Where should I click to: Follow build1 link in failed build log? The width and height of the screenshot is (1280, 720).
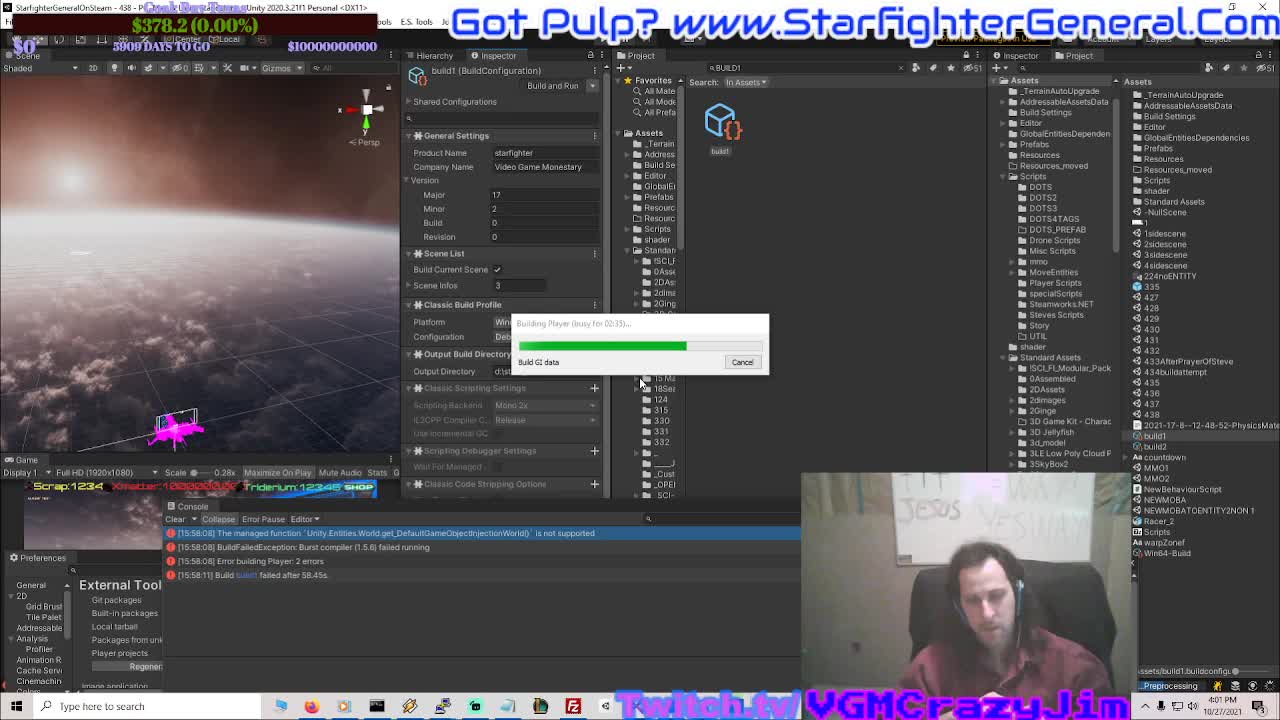(246, 575)
